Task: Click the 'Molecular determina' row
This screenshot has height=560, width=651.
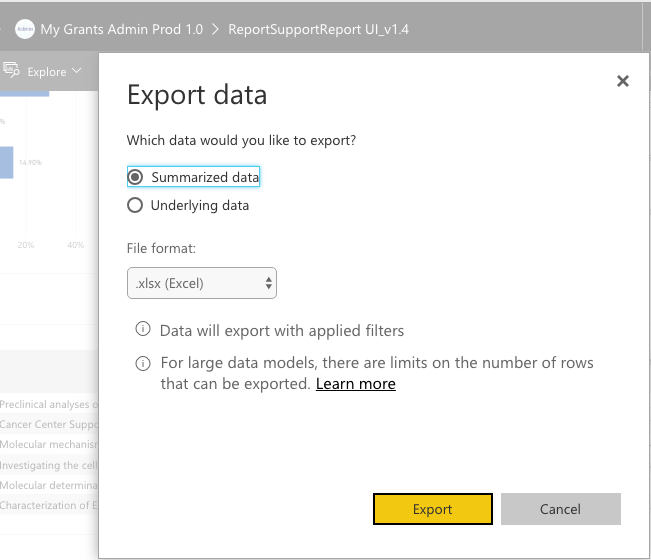Action: click(49, 485)
